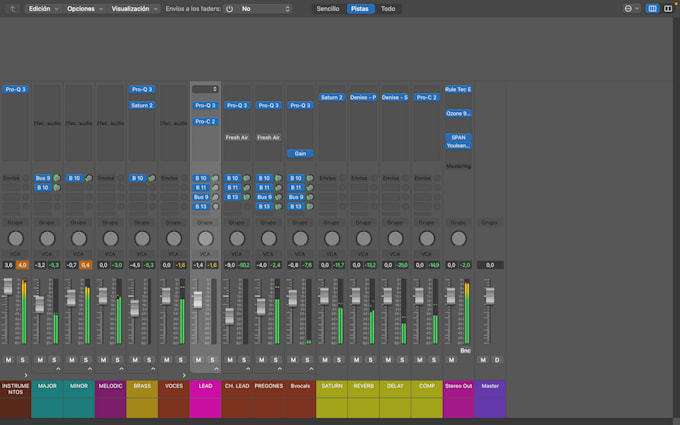Switch to the Sencillo mixer view
Image resolution: width=680 pixels, height=425 pixels.
click(328, 9)
